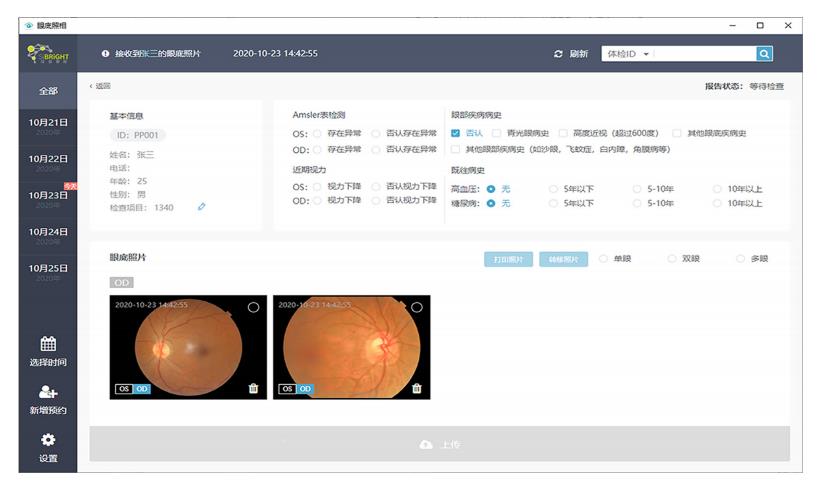Click the 返回 back link
Screen dimensions: 835x486
coord(100,86)
